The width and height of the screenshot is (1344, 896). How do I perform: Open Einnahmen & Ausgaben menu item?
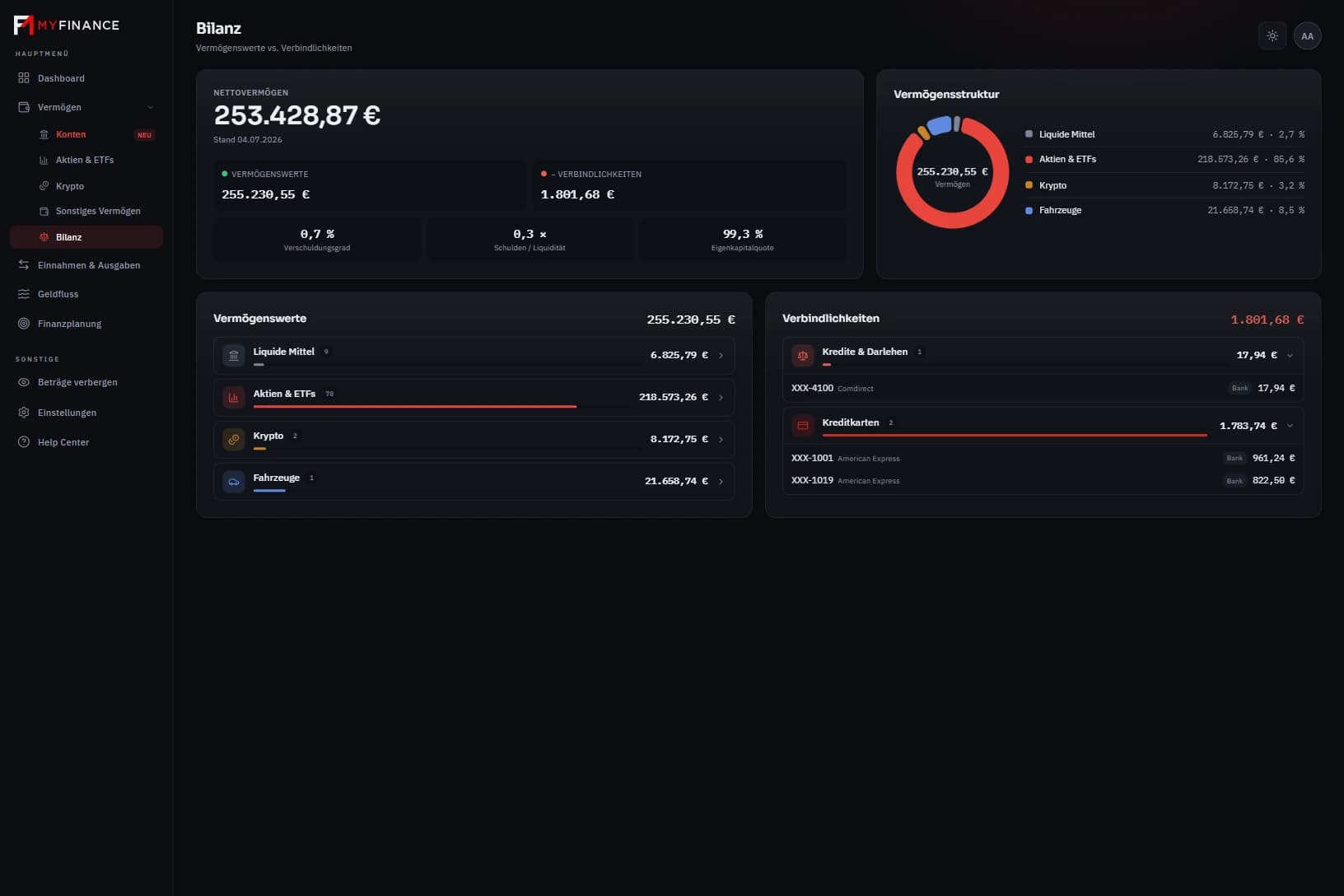(x=86, y=265)
